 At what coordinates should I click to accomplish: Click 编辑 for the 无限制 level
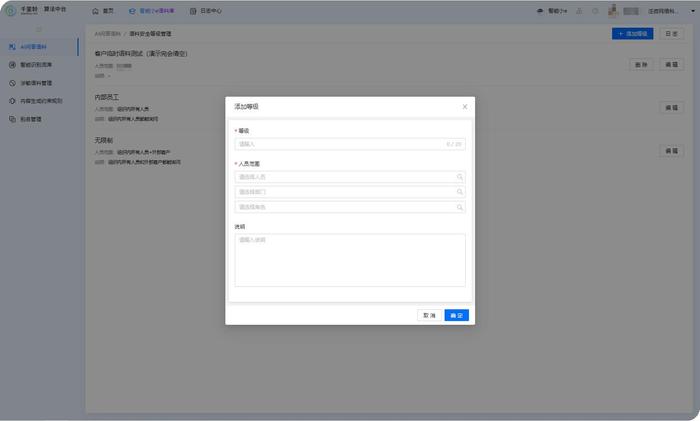[x=671, y=151]
